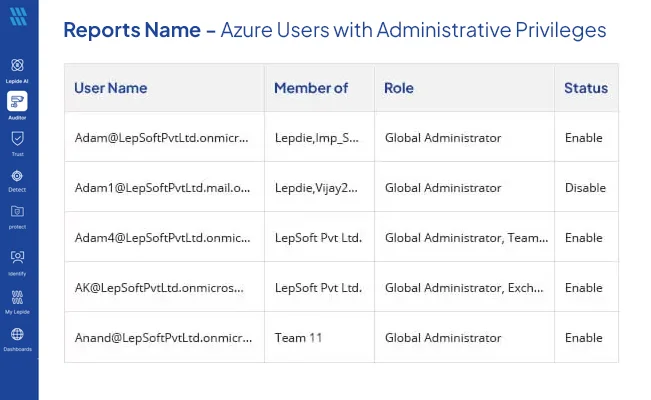Click the Team 11 member cell
This screenshot has width=651, height=400.
(319, 337)
